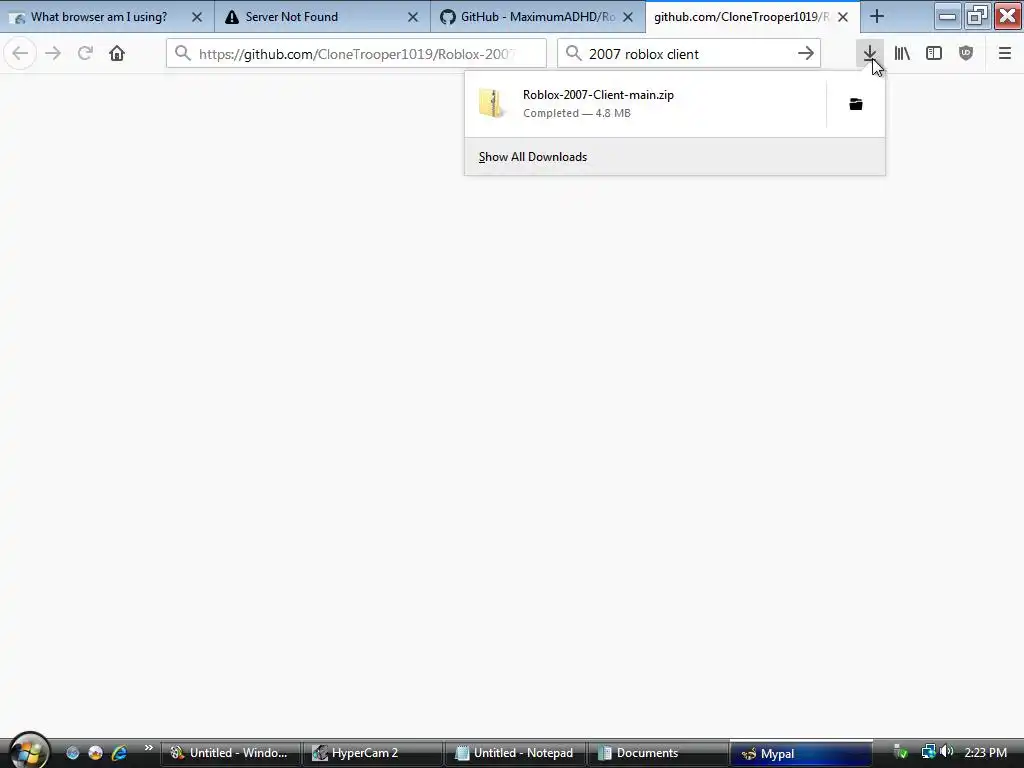Focus the URL address bar
This screenshot has width=1024, height=768.
[356, 54]
